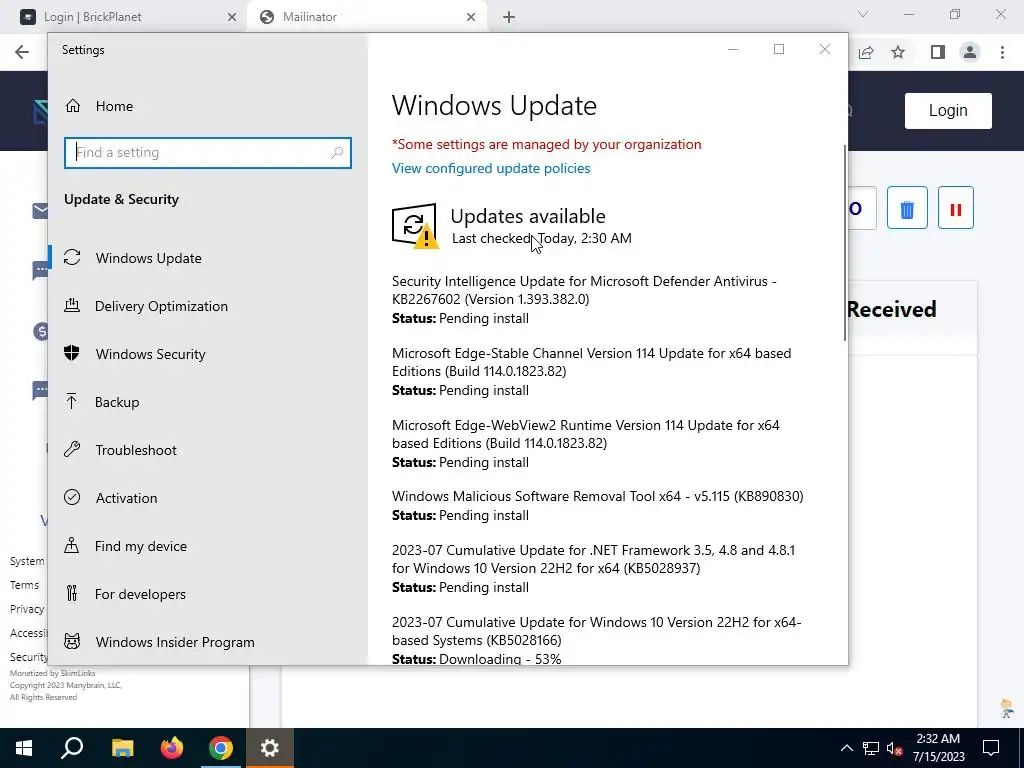This screenshot has height=768, width=1024.
Task: Switch to Chrome on the taskbar
Action: click(x=221, y=748)
